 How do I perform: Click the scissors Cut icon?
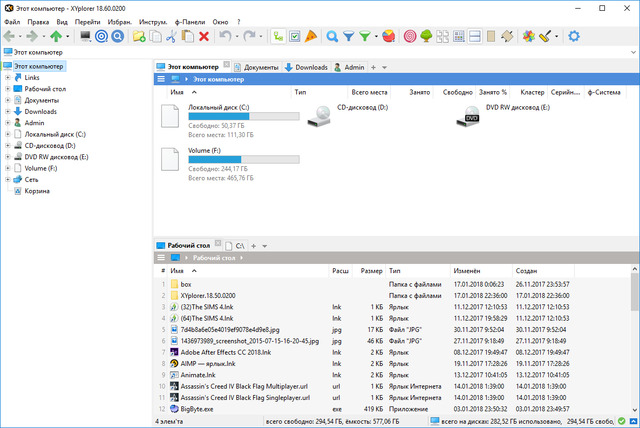171,36
